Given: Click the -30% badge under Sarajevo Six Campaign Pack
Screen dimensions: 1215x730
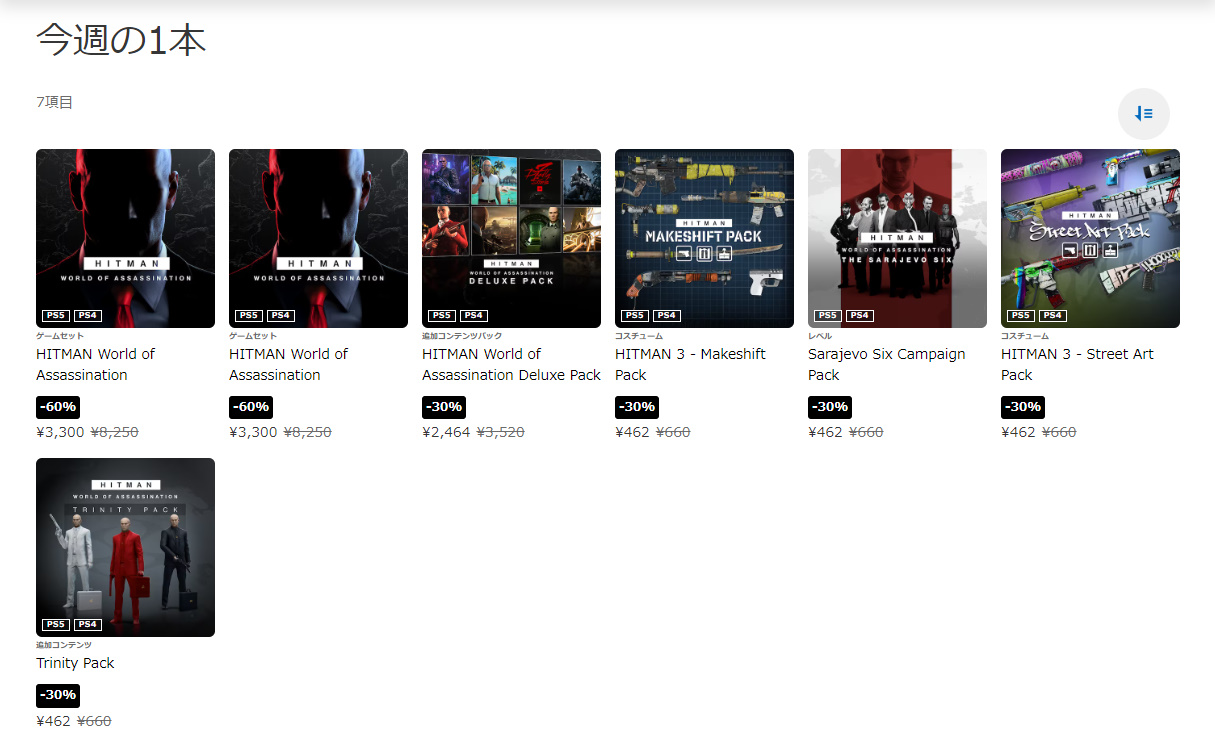Looking at the screenshot, I should [x=830, y=407].
